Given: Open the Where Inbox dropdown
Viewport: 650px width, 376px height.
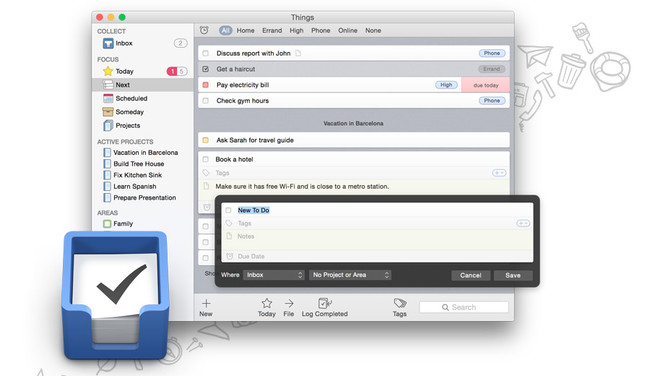Looking at the screenshot, I should tap(274, 275).
